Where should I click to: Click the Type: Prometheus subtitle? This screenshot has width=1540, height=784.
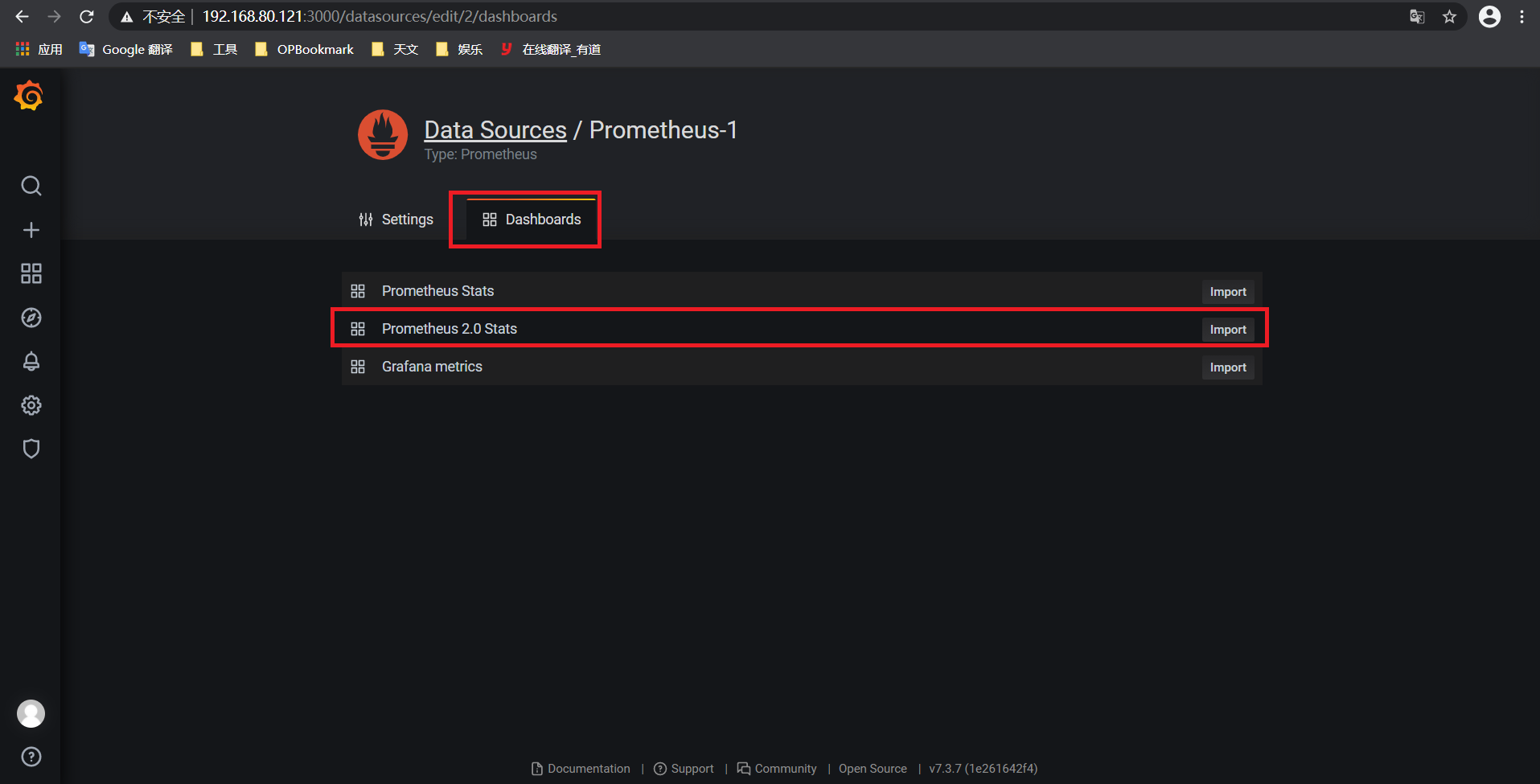pos(480,154)
